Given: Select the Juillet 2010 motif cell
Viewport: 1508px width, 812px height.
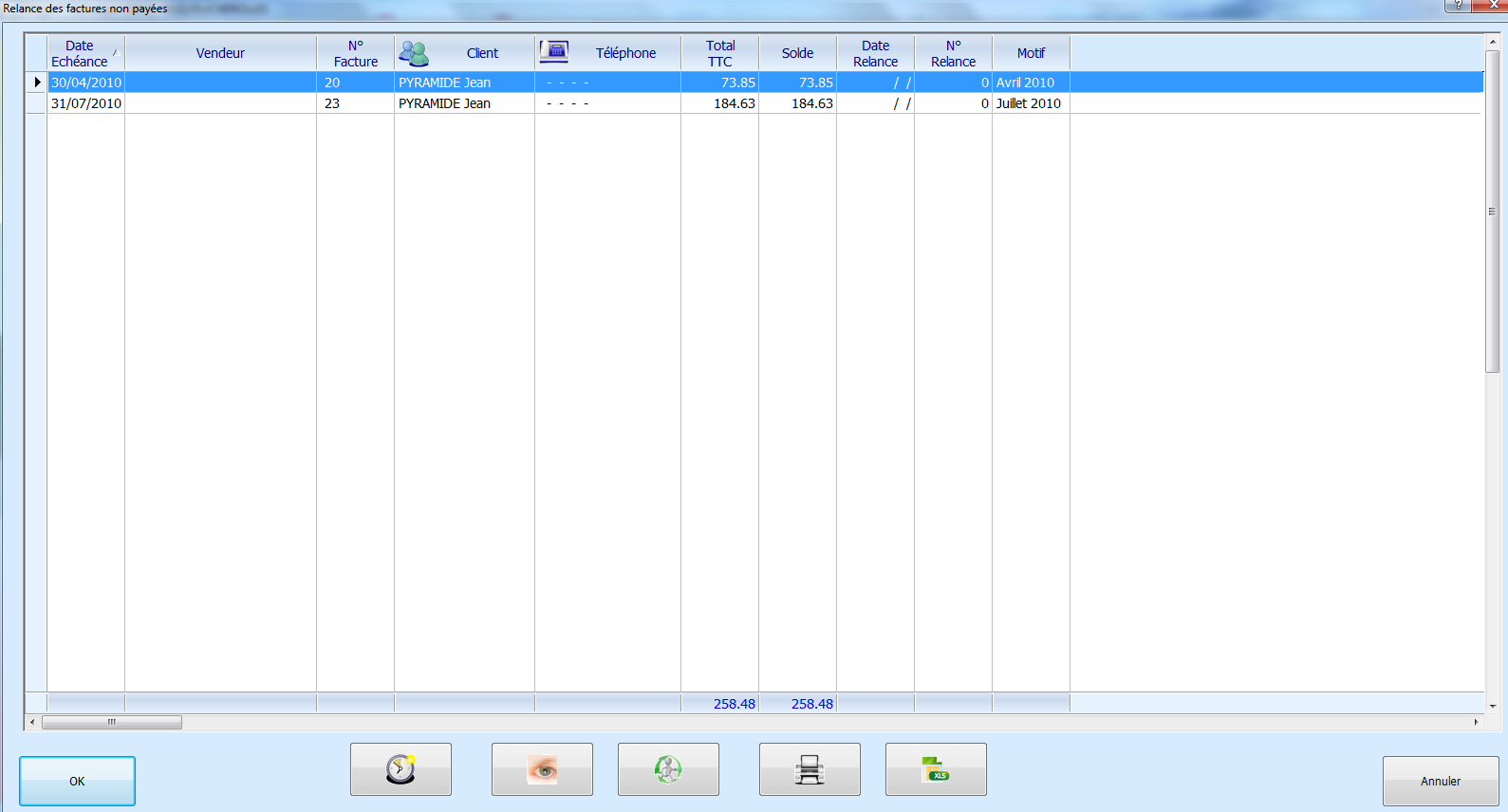Looking at the screenshot, I should coord(1029,103).
